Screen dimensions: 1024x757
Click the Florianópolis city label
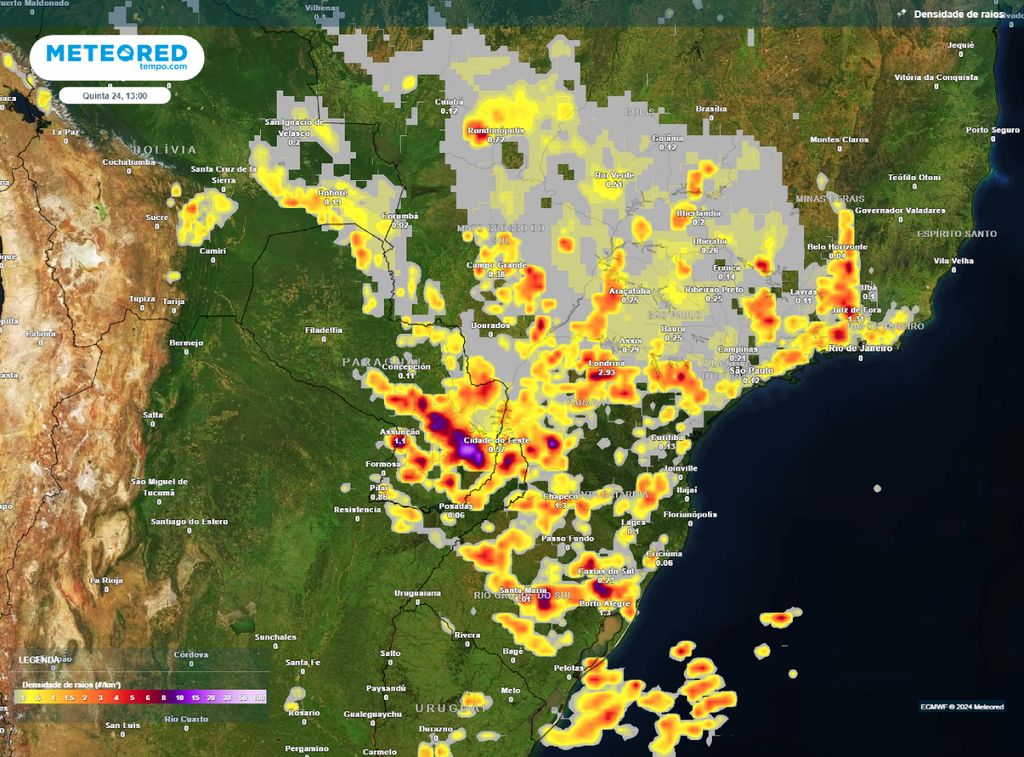point(690,514)
